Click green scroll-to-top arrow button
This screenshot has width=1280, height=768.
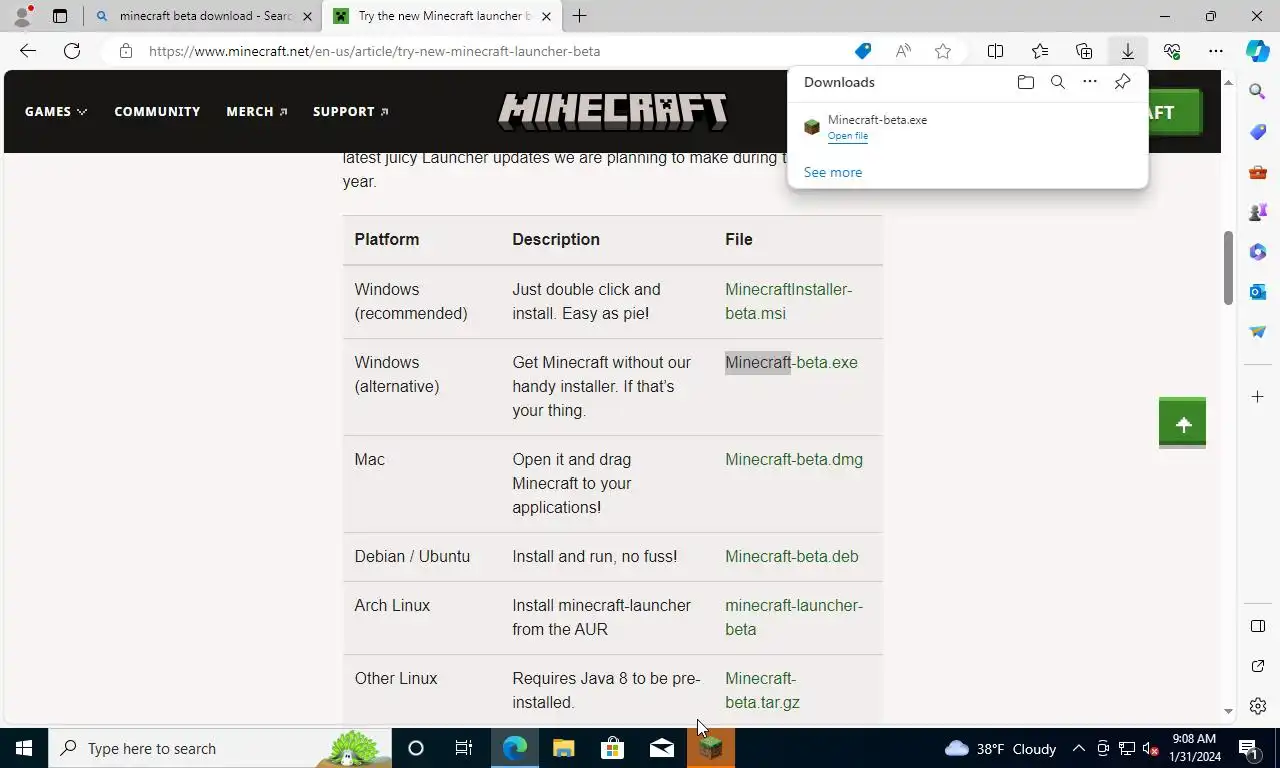(x=1182, y=424)
